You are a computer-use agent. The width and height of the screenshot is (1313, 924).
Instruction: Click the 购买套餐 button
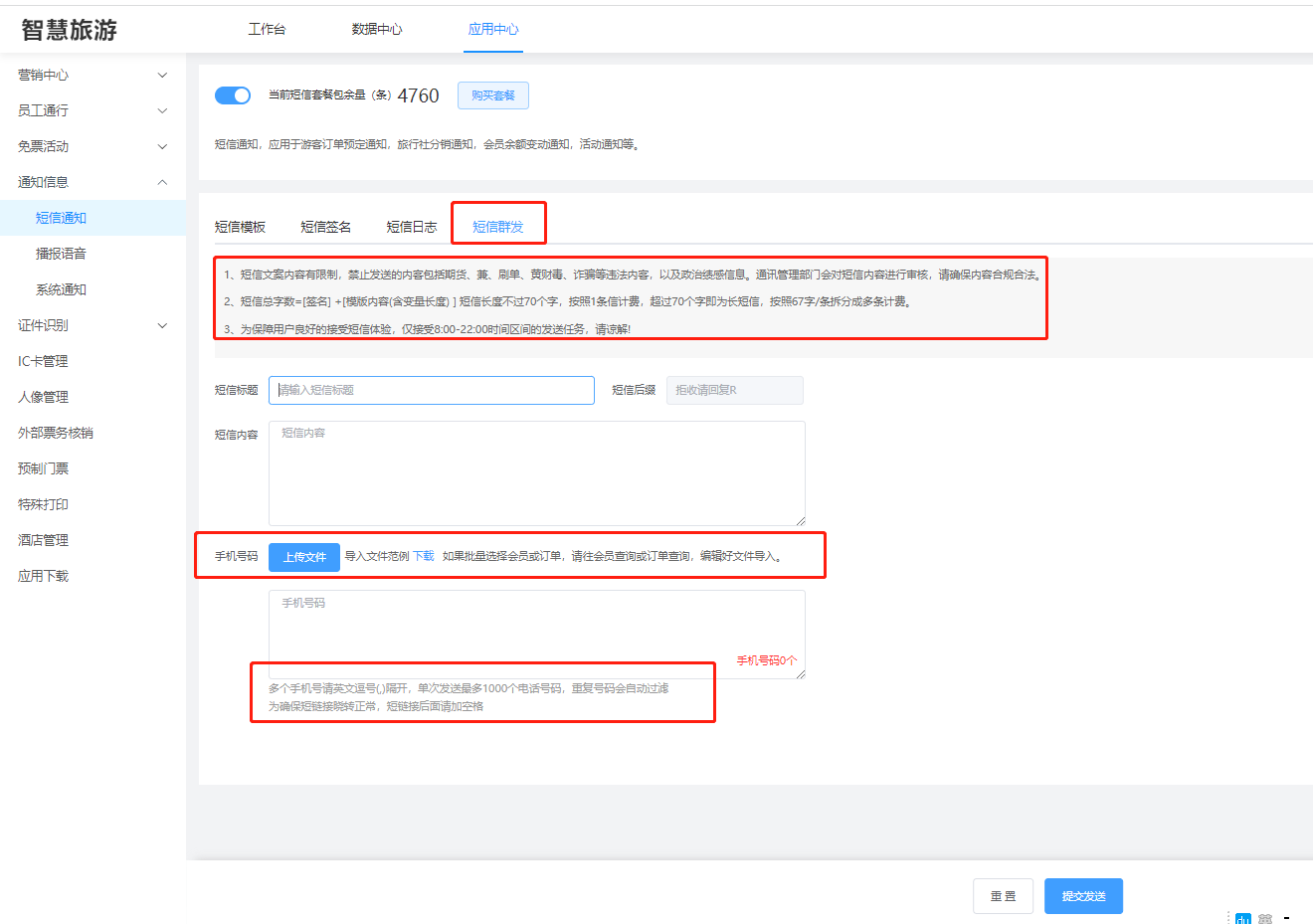click(x=492, y=95)
